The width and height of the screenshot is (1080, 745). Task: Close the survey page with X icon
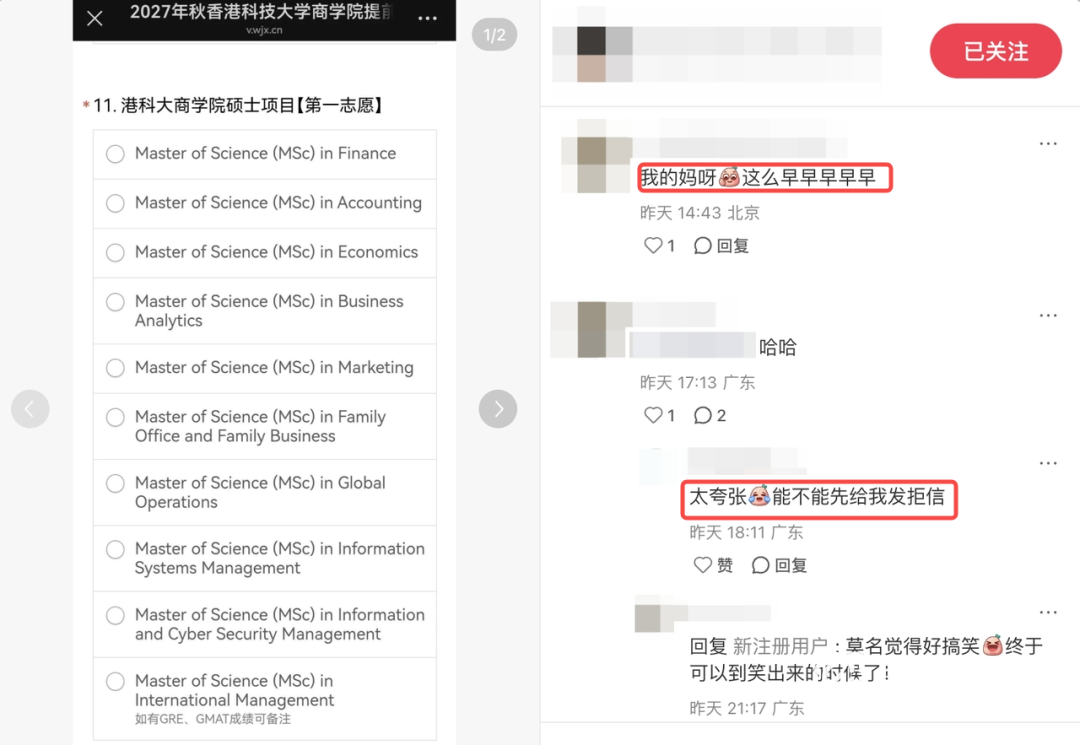pyautogui.click(x=95, y=18)
